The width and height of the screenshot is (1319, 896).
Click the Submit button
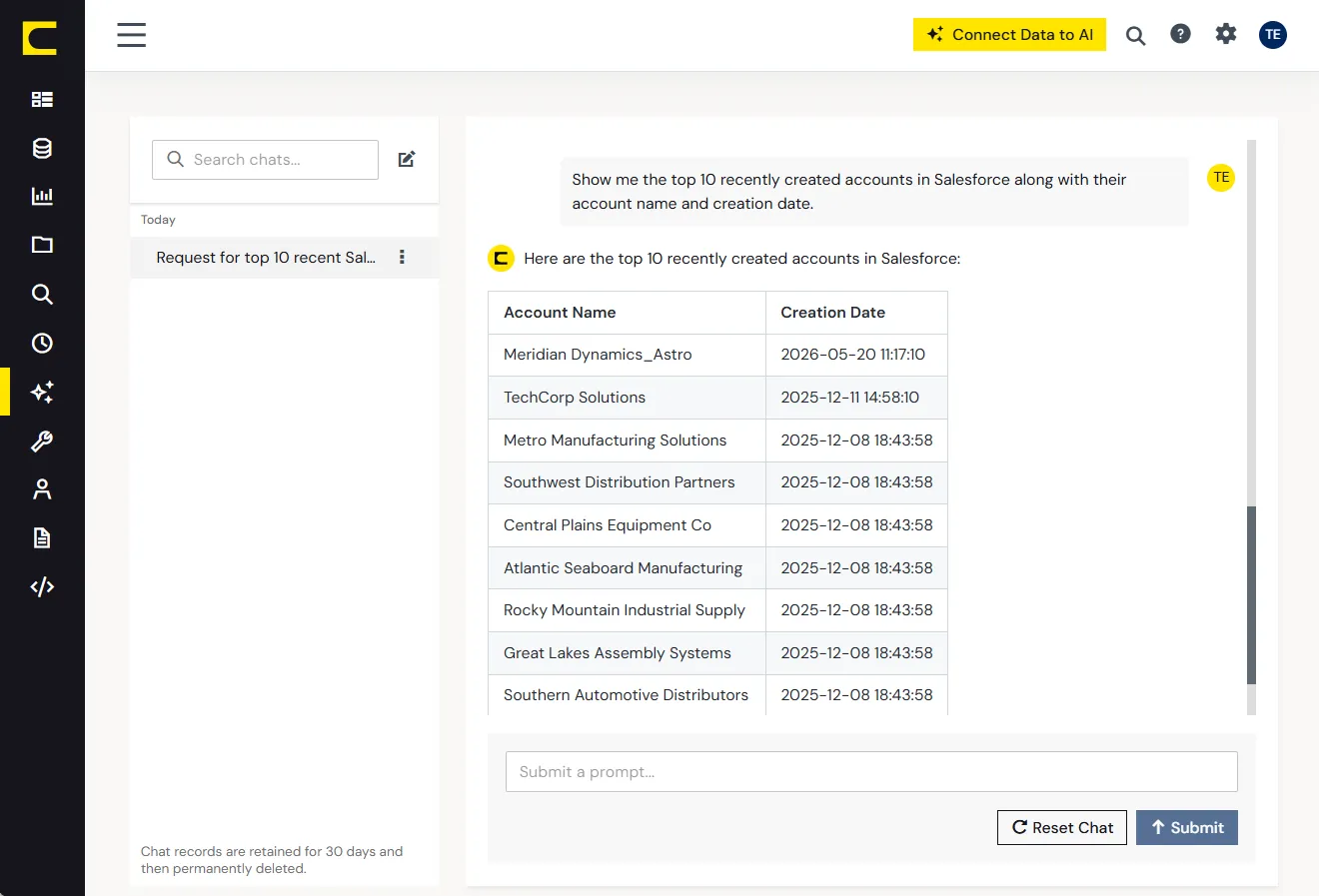click(1187, 827)
